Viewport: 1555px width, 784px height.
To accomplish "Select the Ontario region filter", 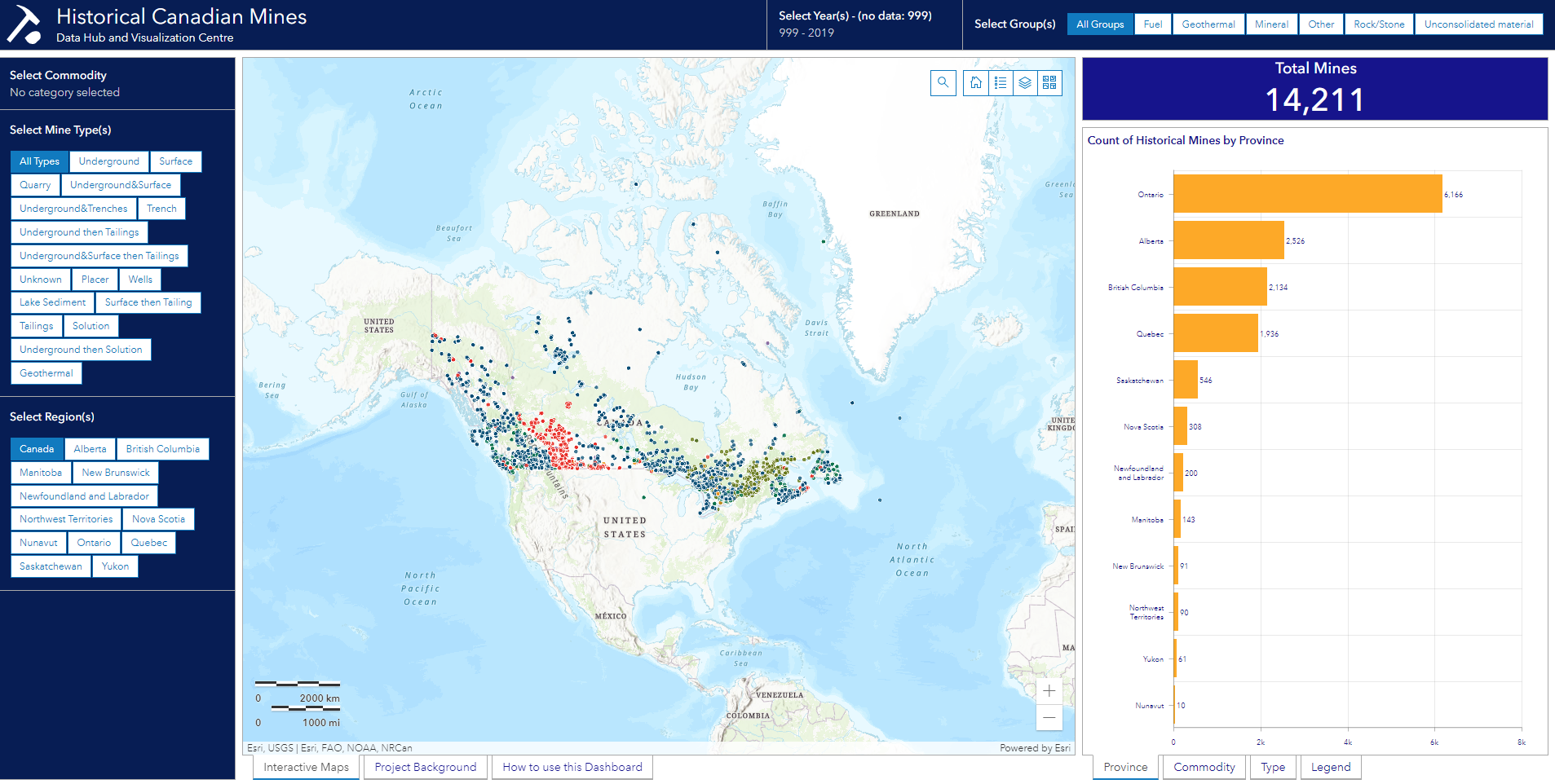I will [x=93, y=542].
